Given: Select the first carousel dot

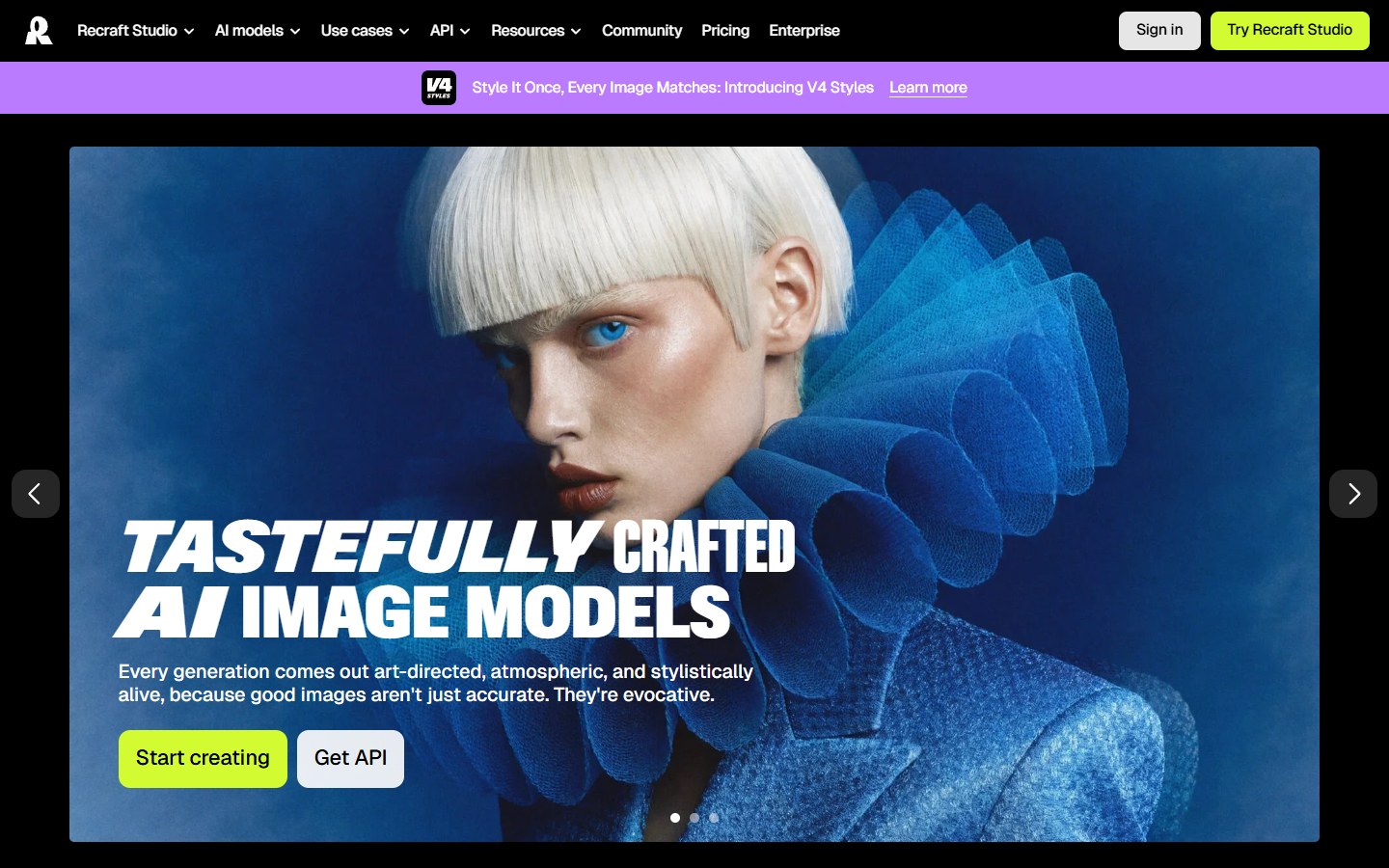Looking at the screenshot, I should tap(675, 818).
